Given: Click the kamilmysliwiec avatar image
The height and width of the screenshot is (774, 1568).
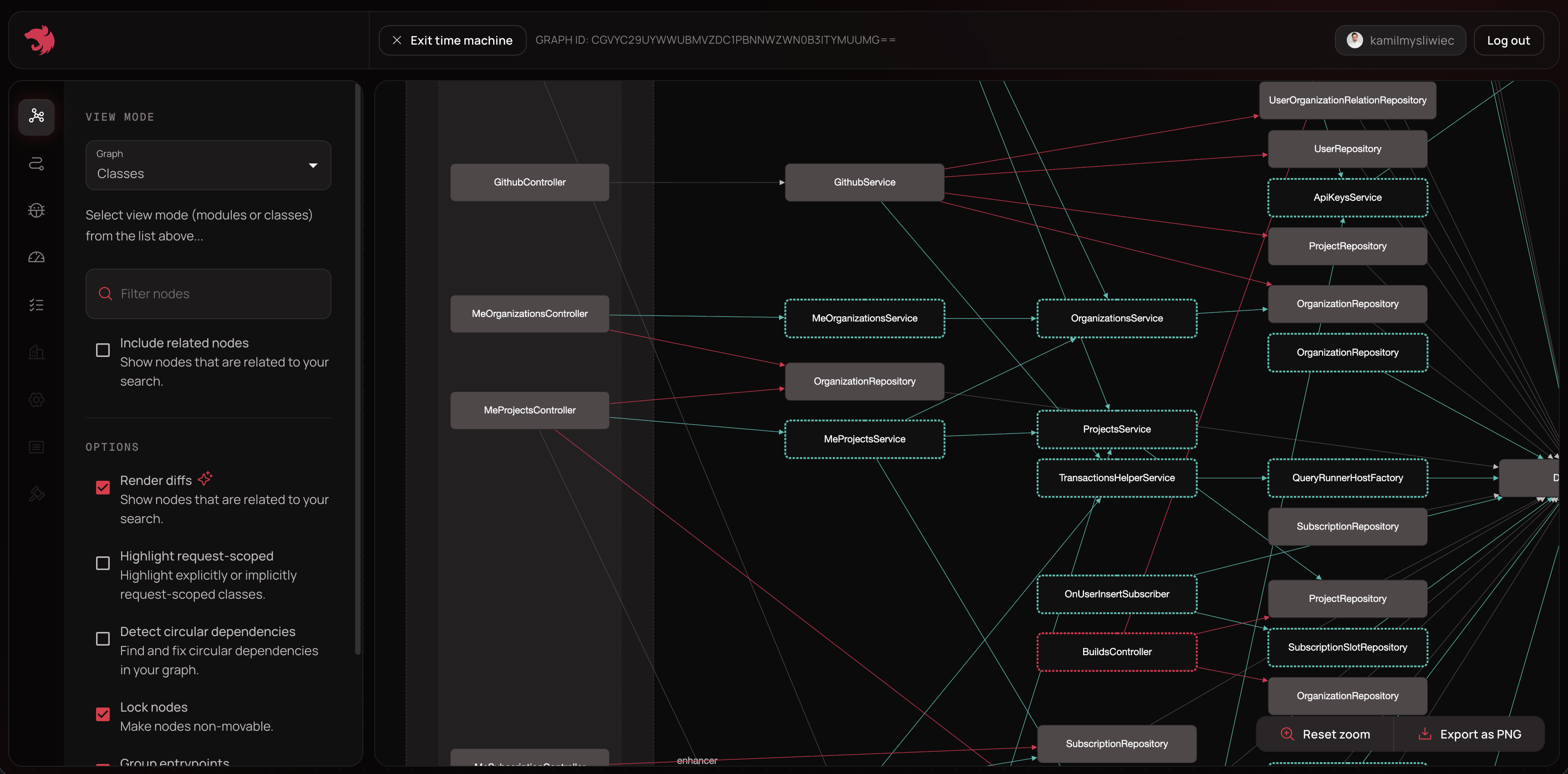Looking at the screenshot, I should pos(1354,40).
